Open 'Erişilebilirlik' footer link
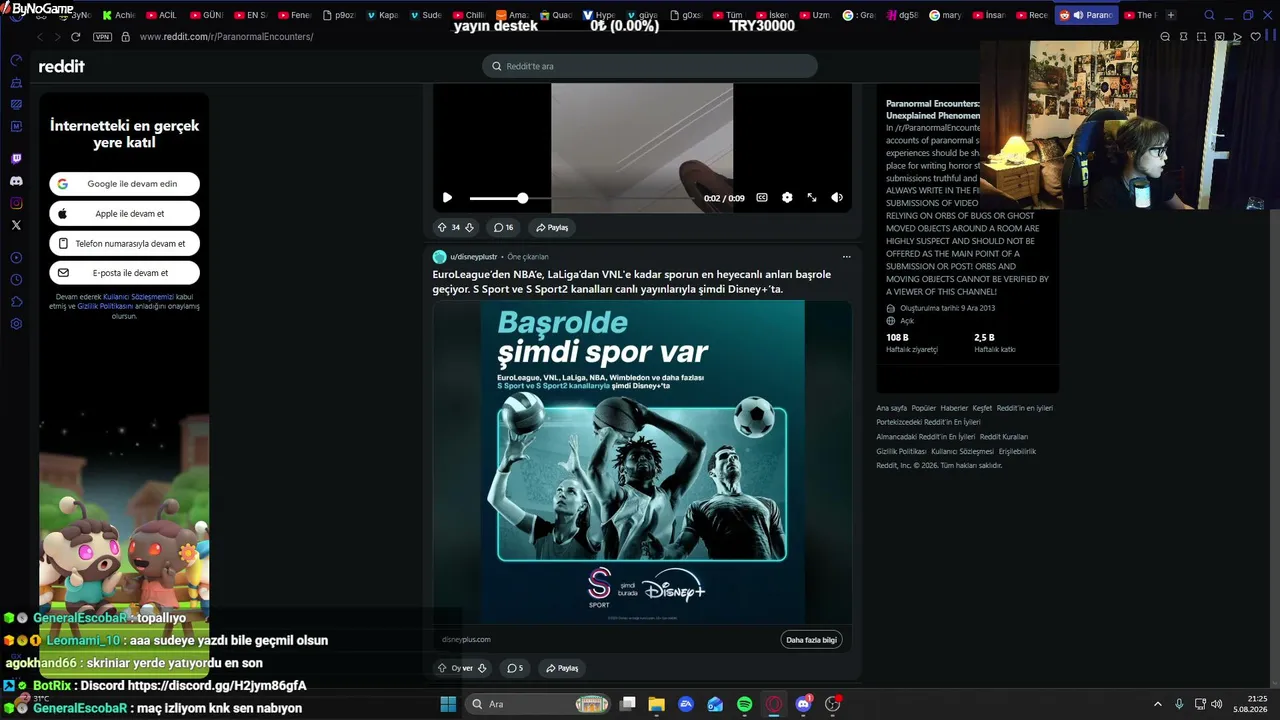This screenshot has height=720, width=1280. (1017, 451)
